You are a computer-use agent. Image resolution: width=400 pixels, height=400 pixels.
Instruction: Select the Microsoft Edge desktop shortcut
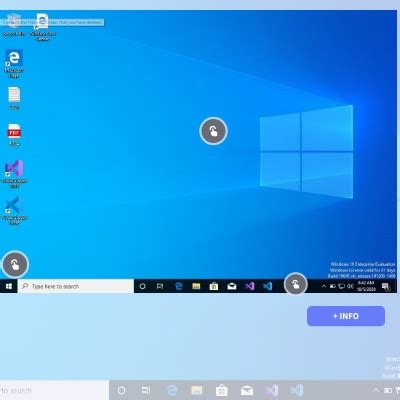coord(14,63)
